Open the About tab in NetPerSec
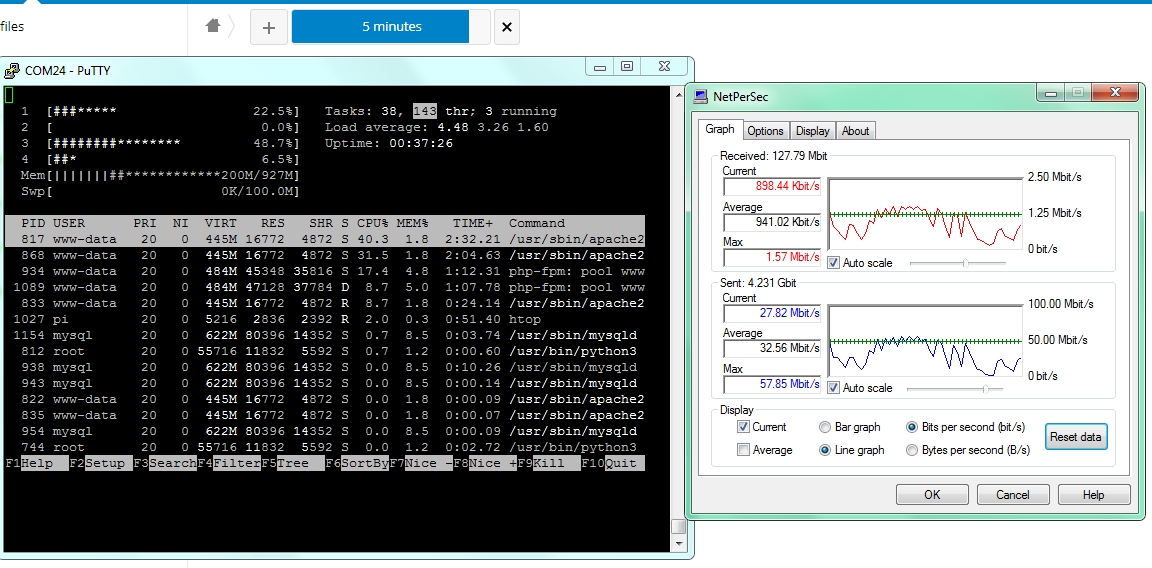This screenshot has height=568, width=1152. pos(855,131)
